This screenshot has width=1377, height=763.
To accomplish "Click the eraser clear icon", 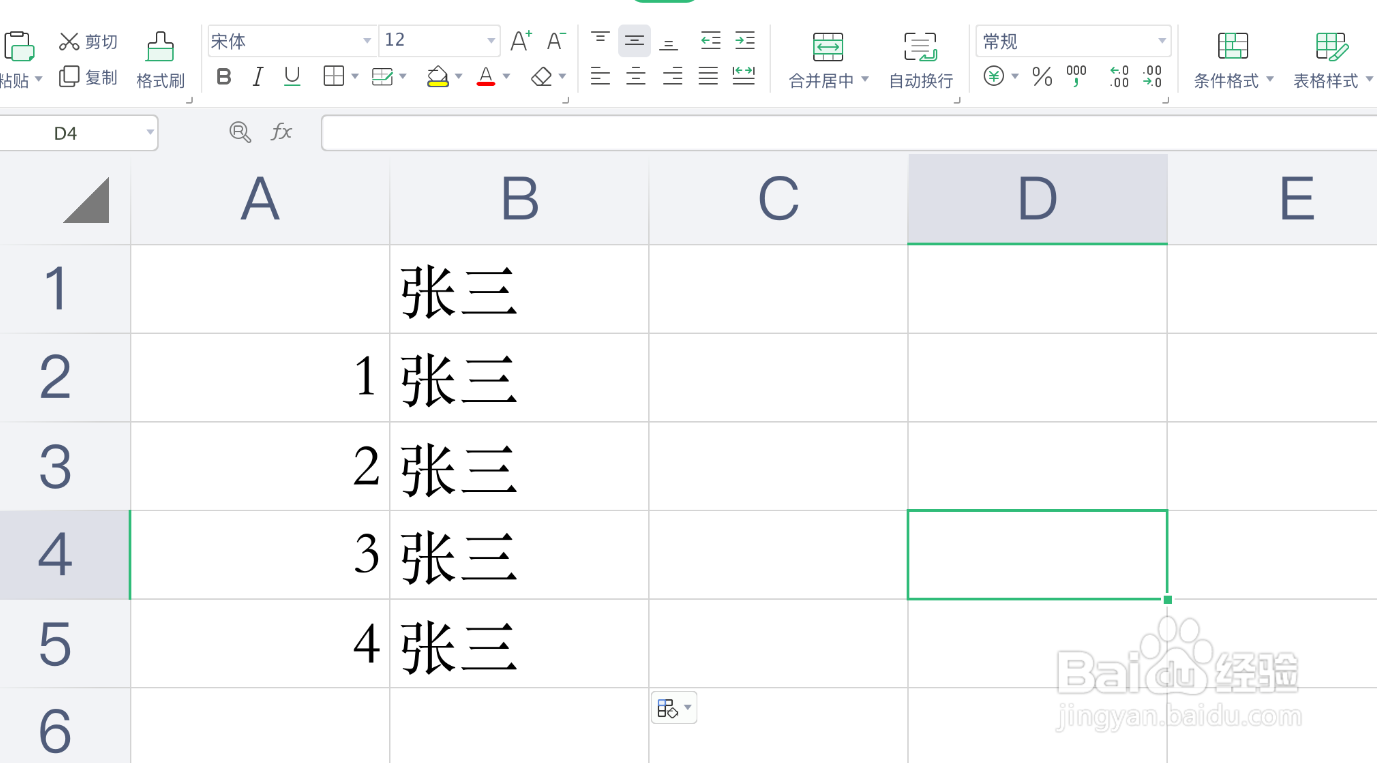I will (x=542, y=77).
